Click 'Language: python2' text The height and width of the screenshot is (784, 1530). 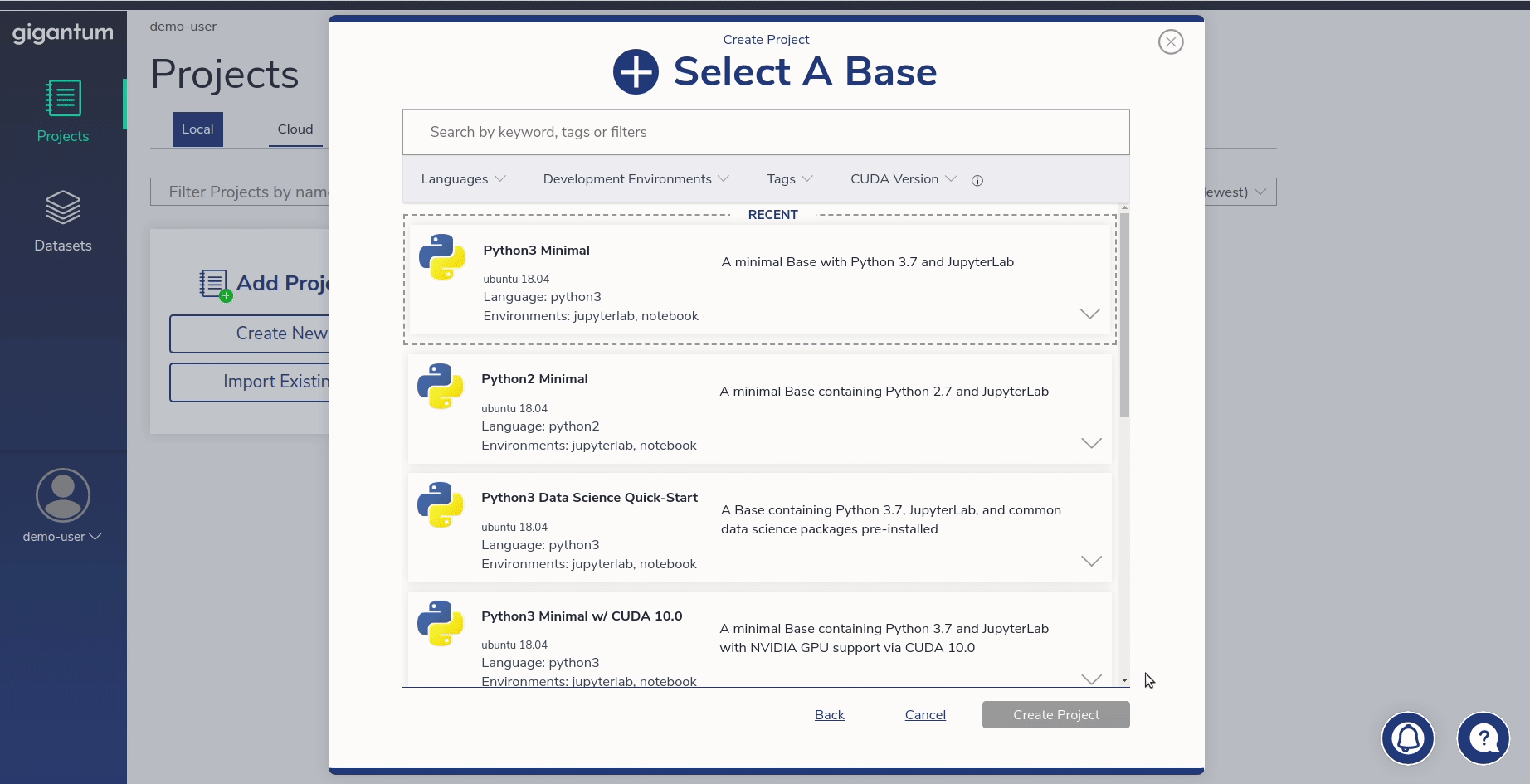click(x=540, y=426)
